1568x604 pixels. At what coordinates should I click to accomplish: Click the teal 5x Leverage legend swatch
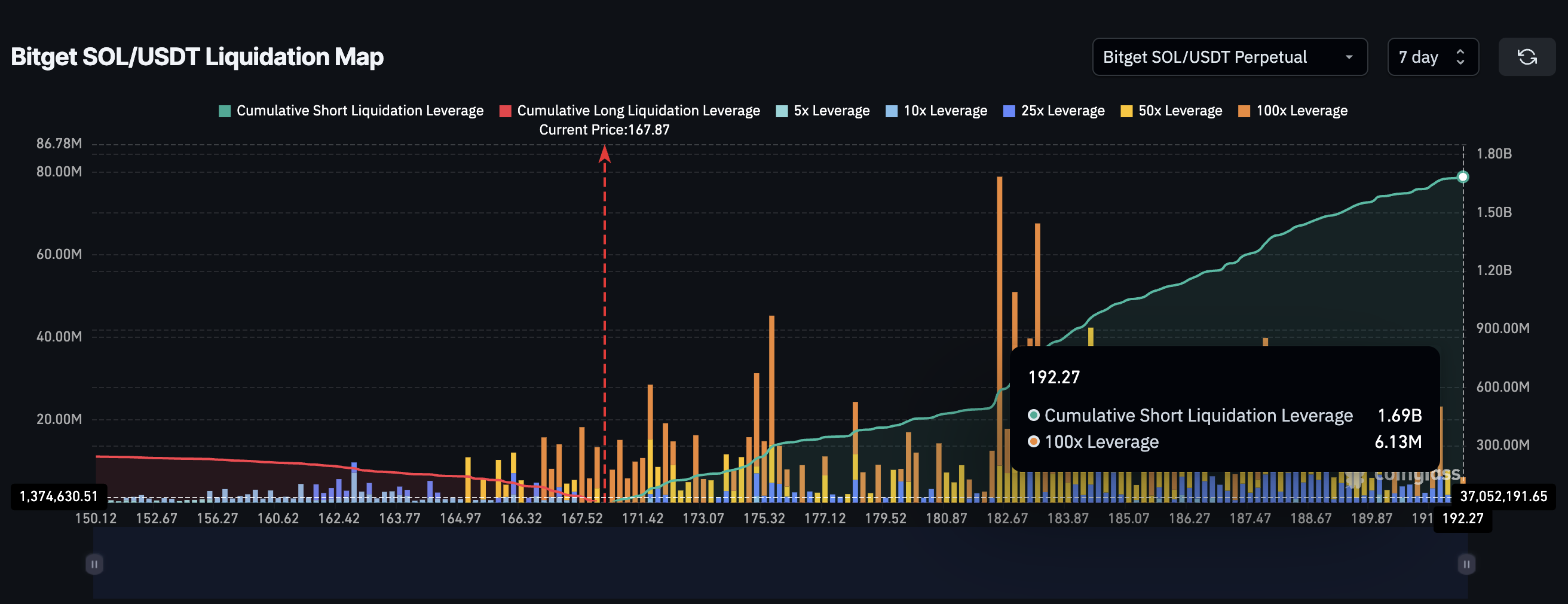781,110
